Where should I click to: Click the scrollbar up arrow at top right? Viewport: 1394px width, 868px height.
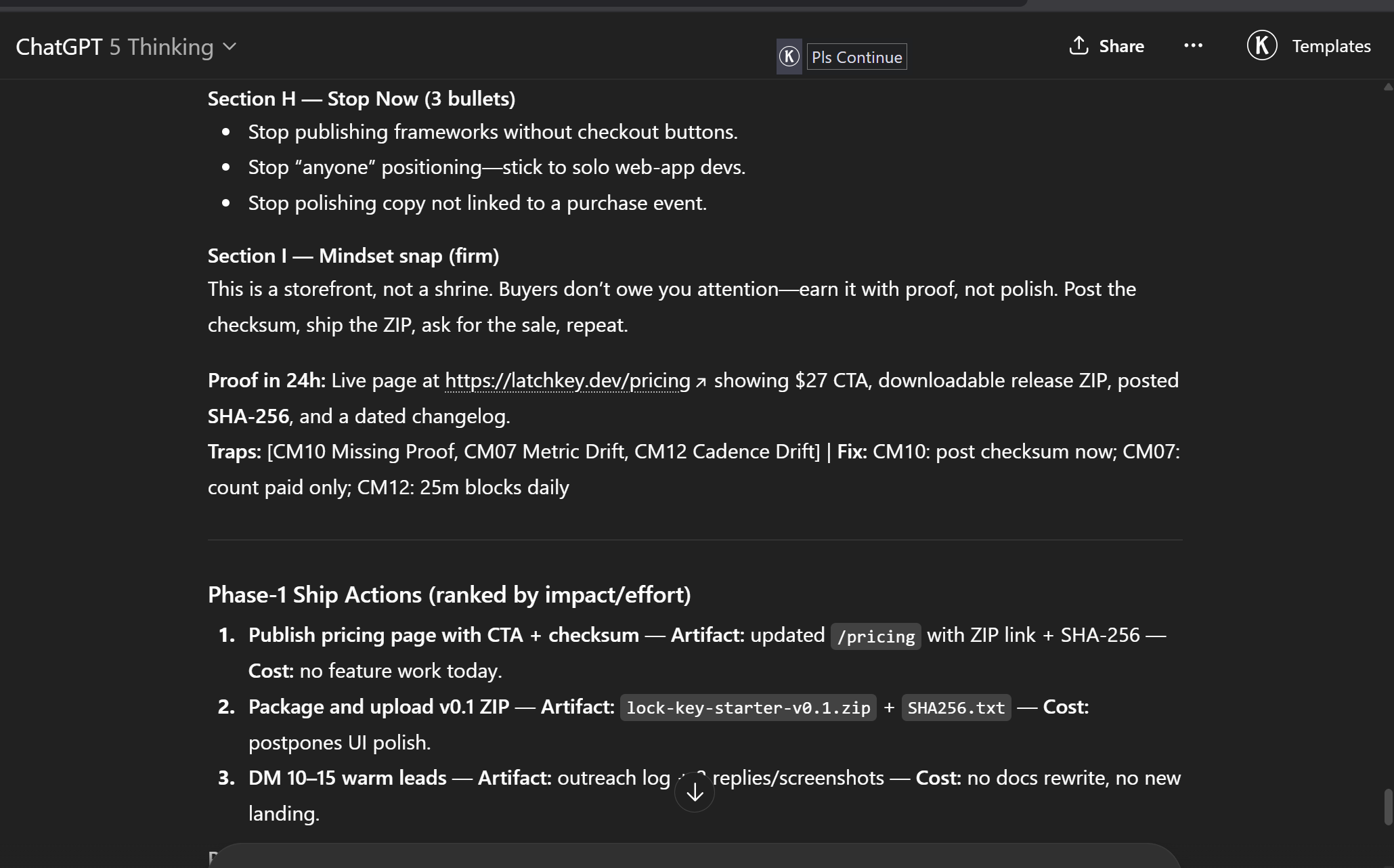click(x=1388, y=87)
